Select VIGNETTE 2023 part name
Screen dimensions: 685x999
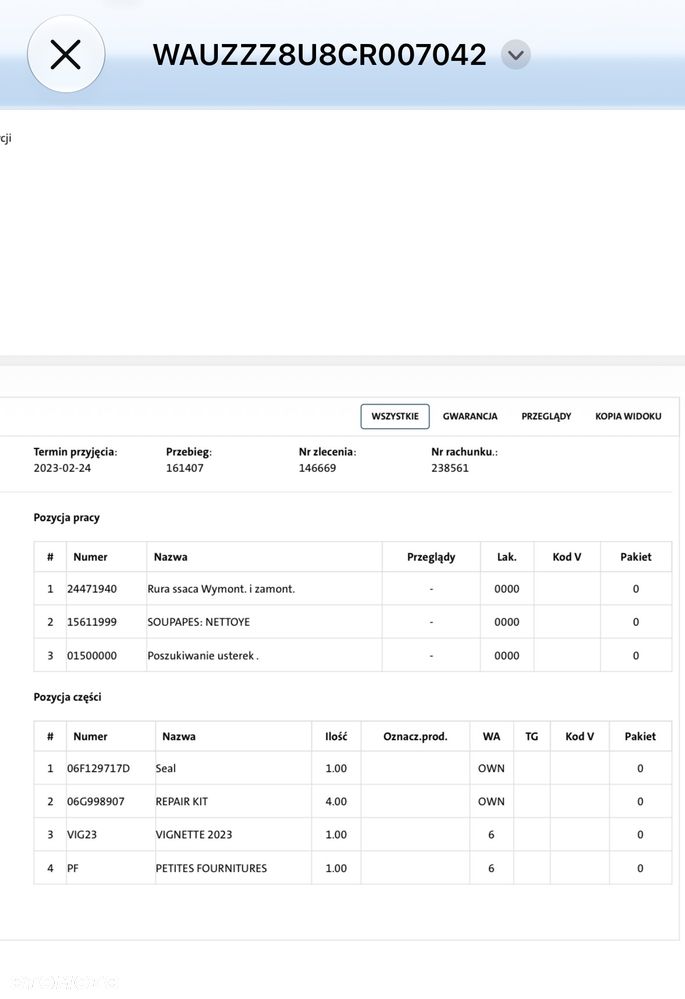[x=194, y=835]
